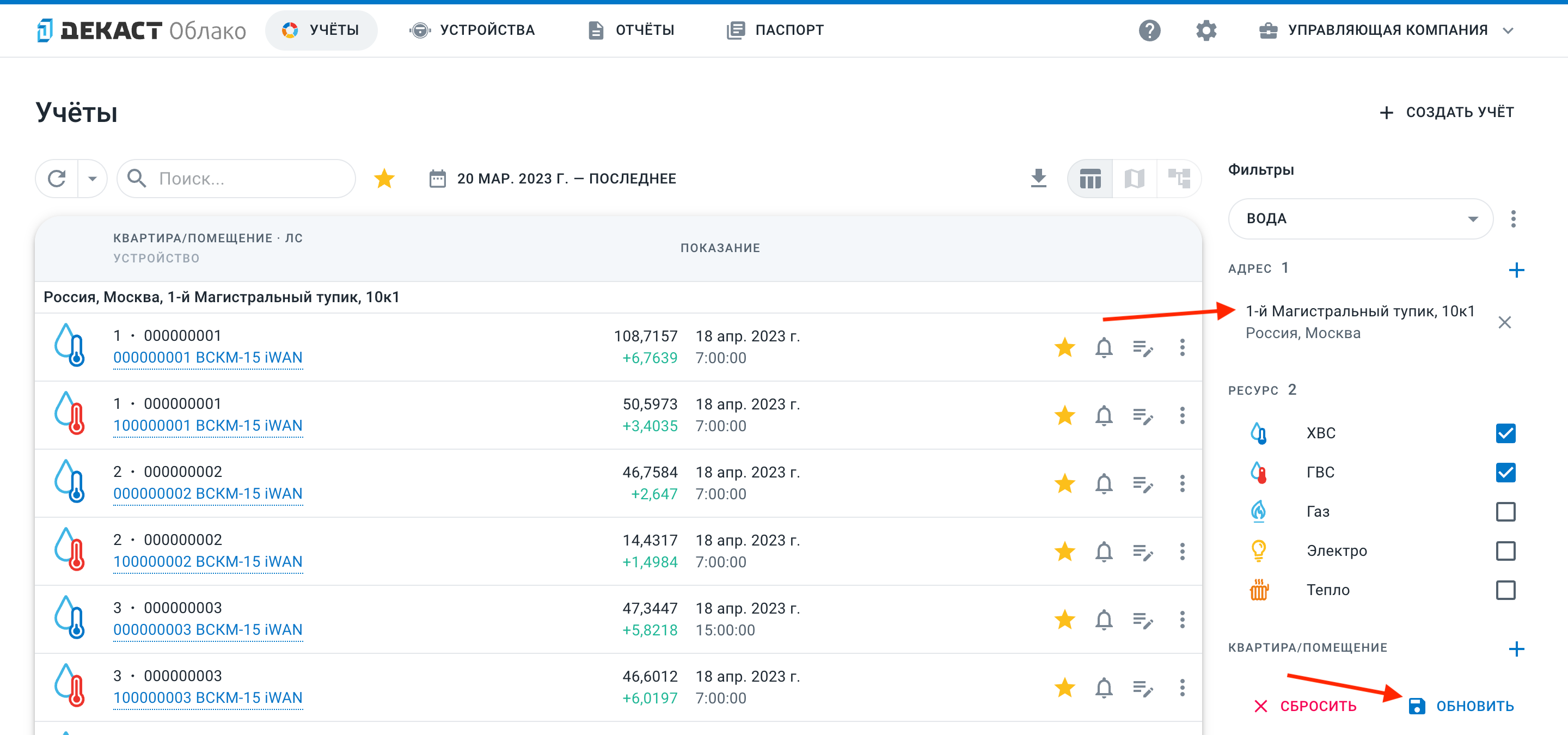The height and width of the screenshot is (735, 1568).
Task: Enable the Электро resource checkbox
Action: pyautogui.click(x=1505, y=550)
